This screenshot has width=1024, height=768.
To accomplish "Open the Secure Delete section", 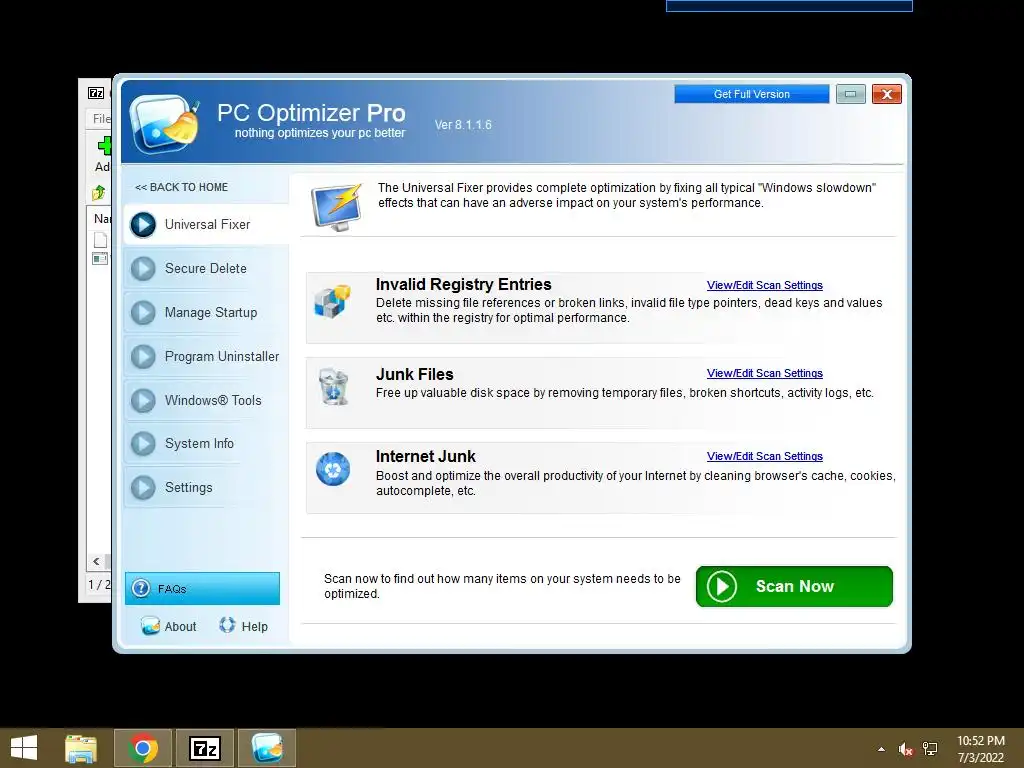I will point(206,268).
